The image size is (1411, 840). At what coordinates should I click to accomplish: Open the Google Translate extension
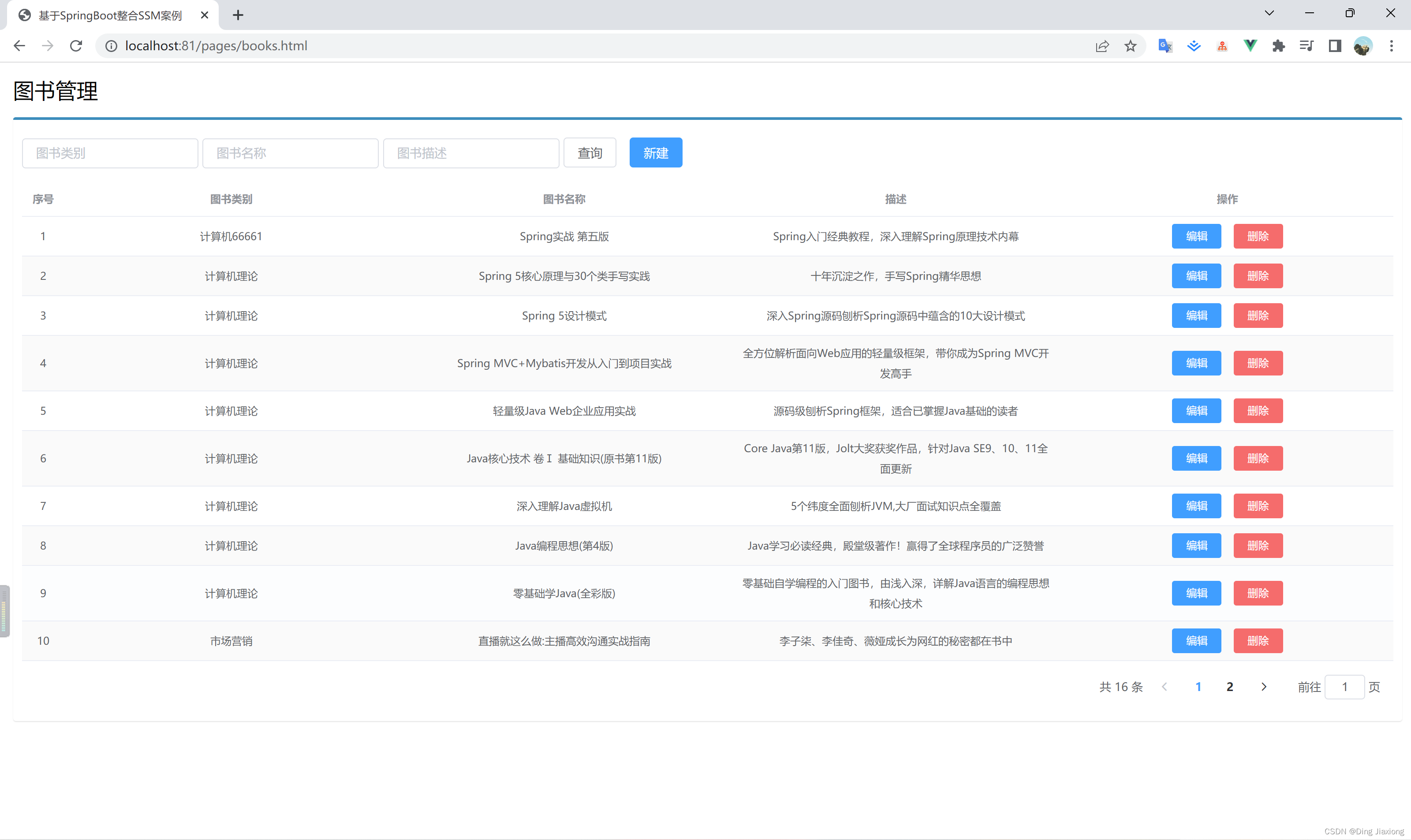[1165, 46]
